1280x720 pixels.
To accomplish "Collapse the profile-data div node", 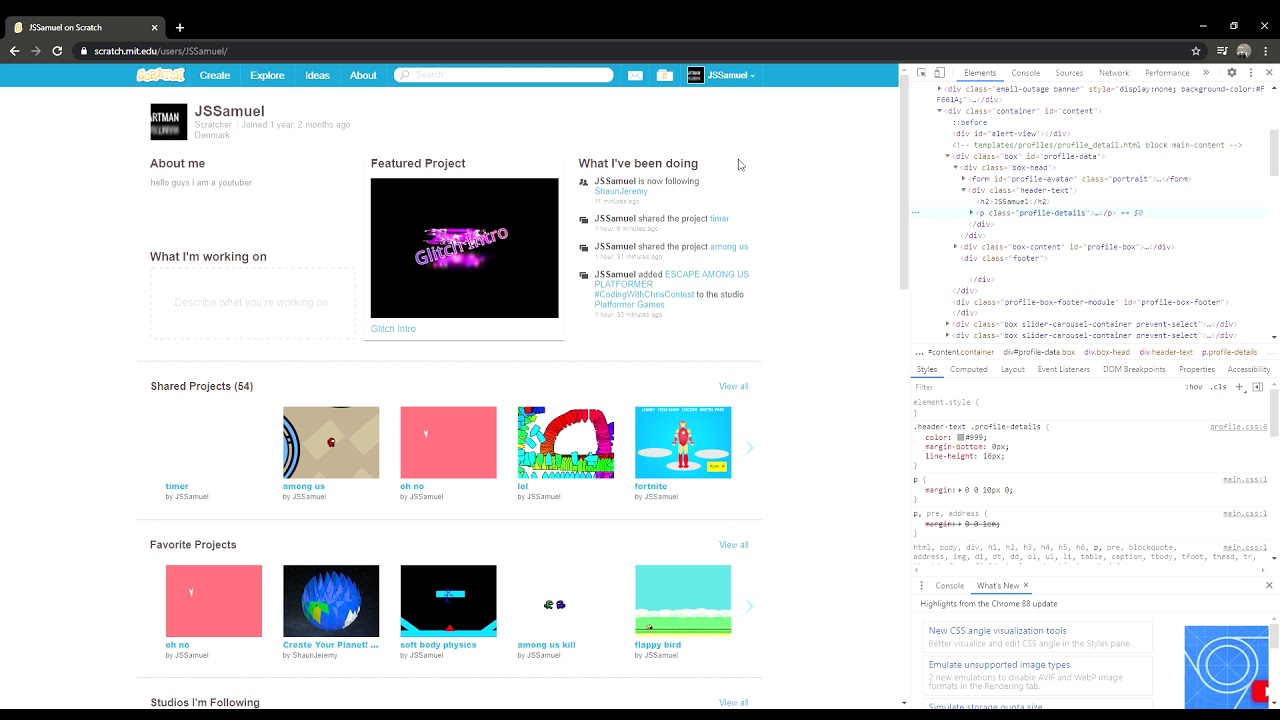I will (x=948, y=156).
